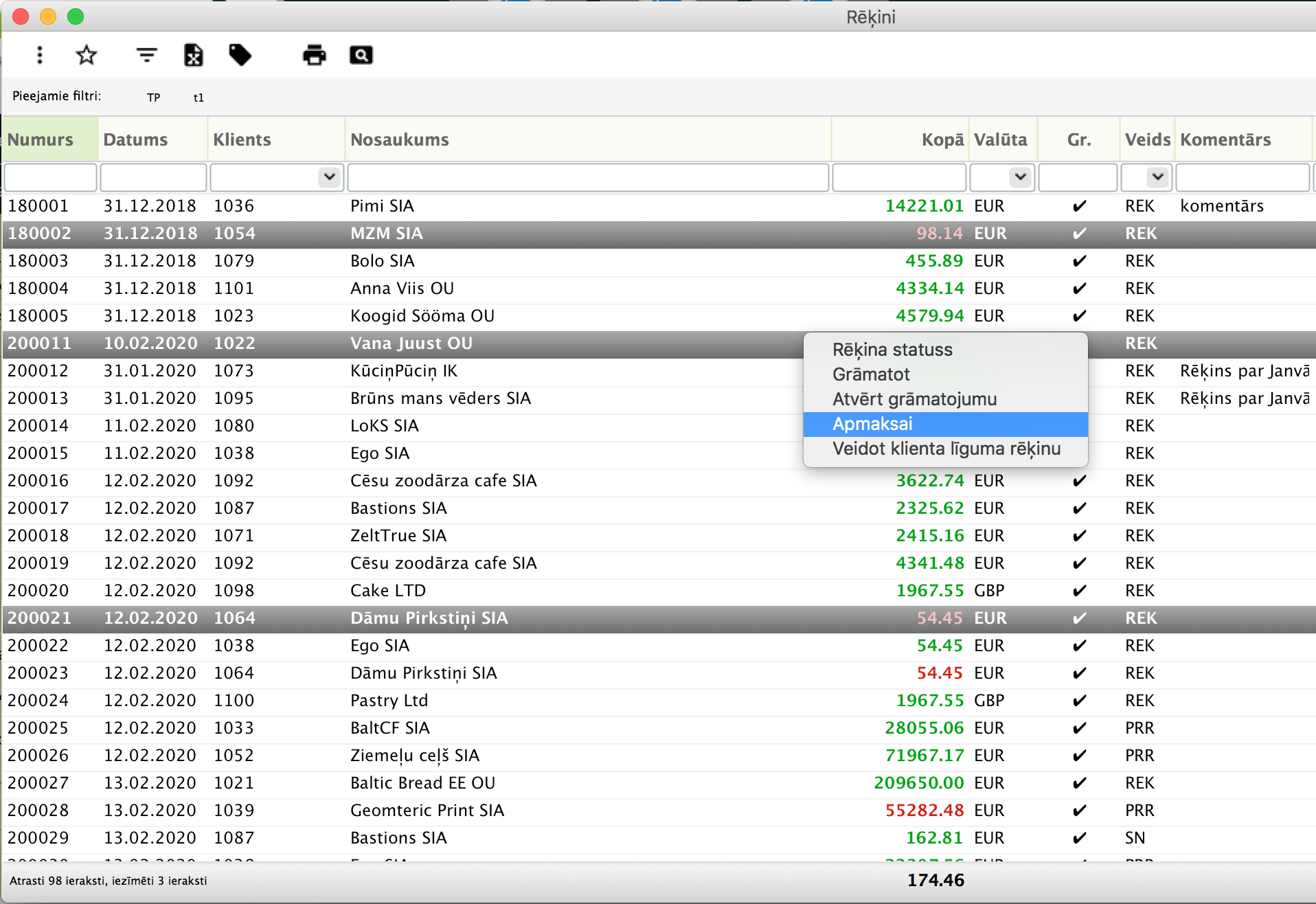
Task: Click the Numurs filter input field
Action: point(50,177)
